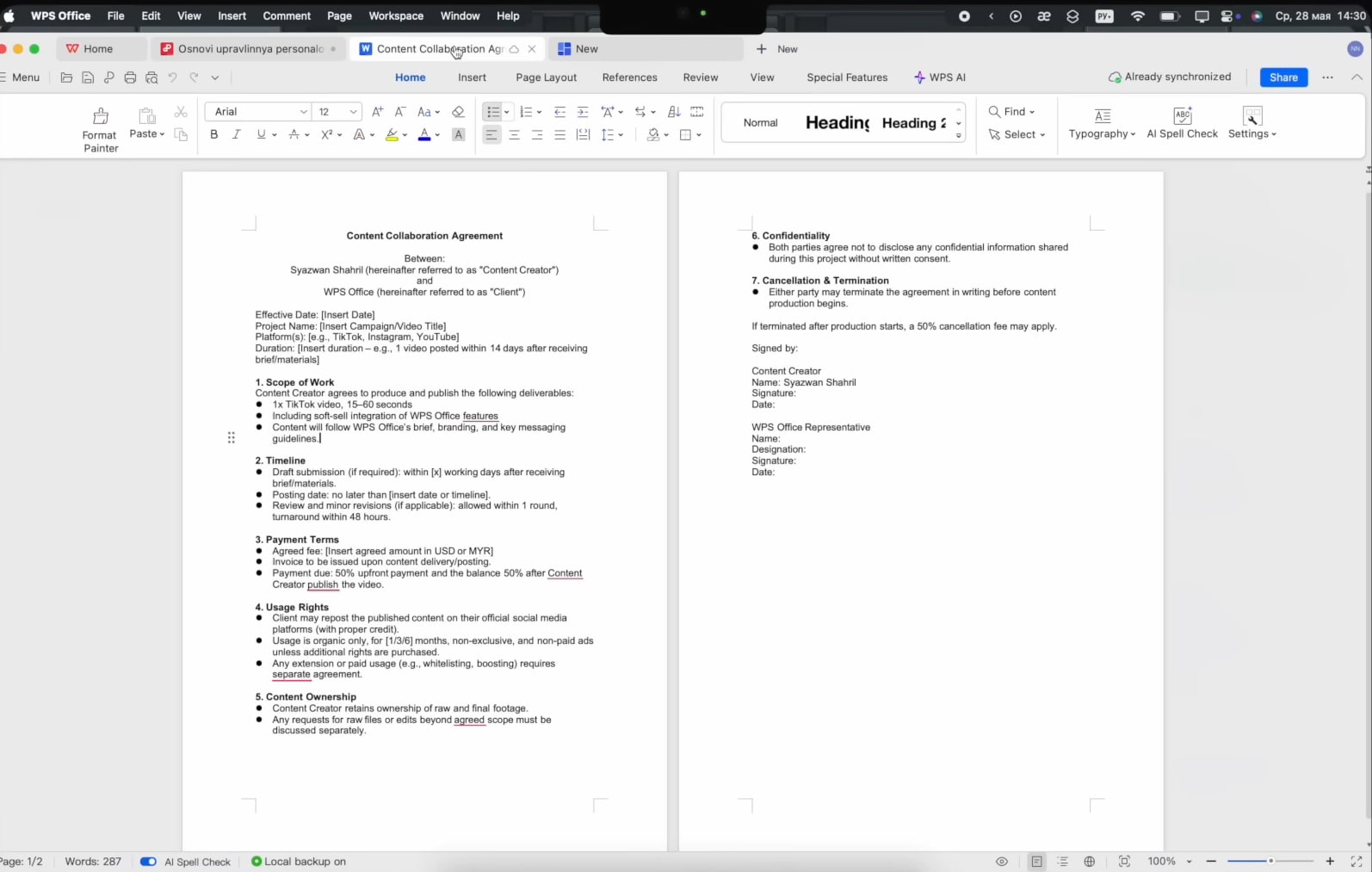Viewport: 1372px width, 872px height.
Task: Open the Find dropdown
Action: (1012, 111)
